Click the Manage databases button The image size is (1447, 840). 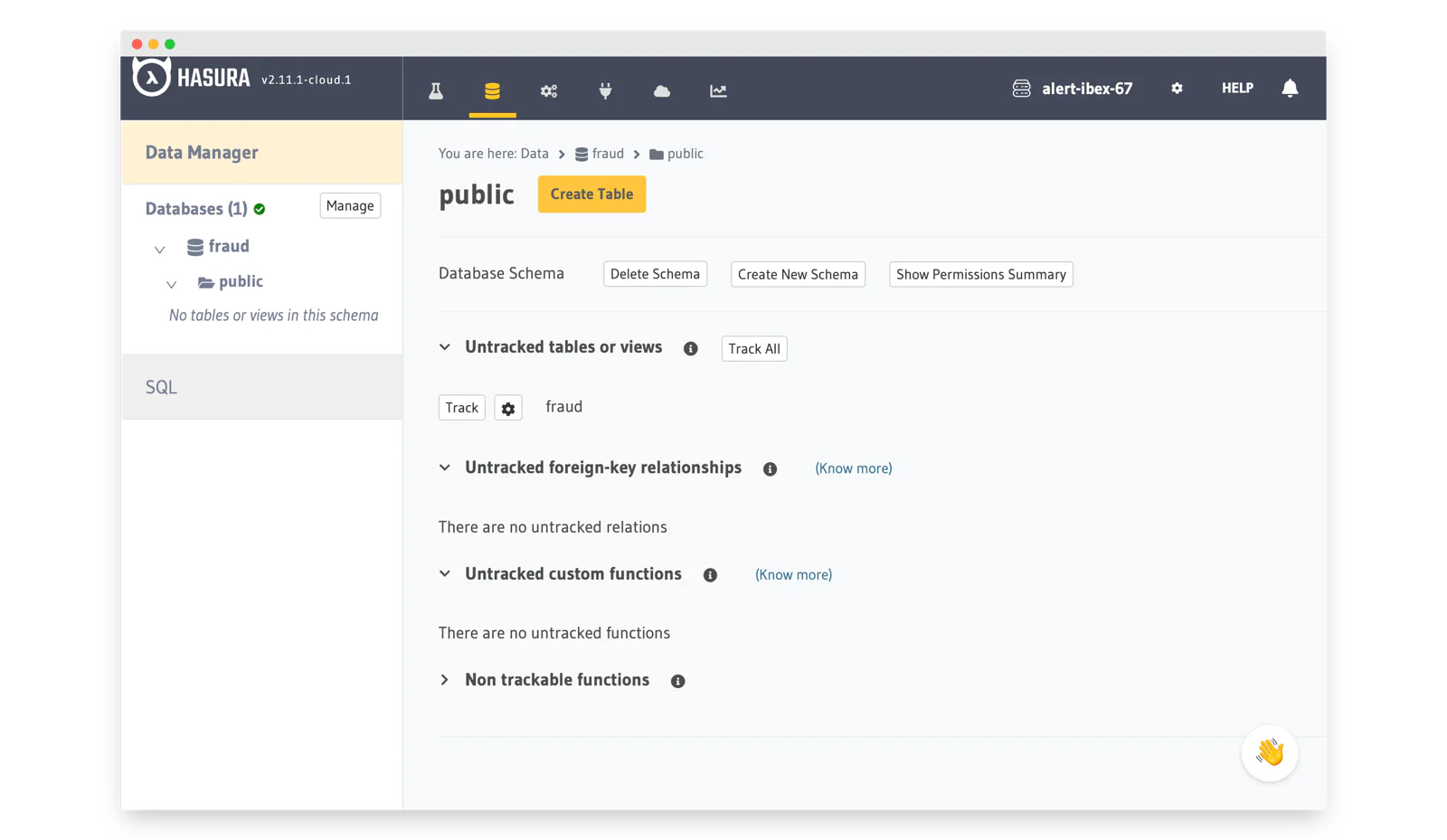(x=350, y=206)
